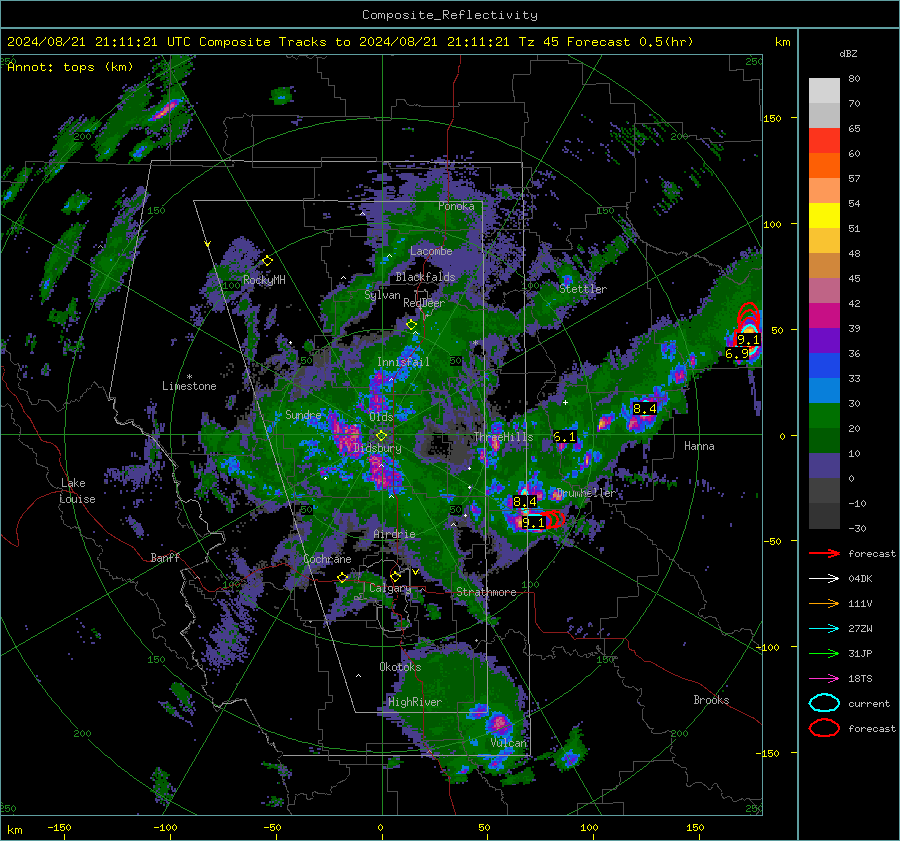The width and height of the screenshot is (900, 841).
Task: Click the Calgary city label
Action: tap(390, 588)
